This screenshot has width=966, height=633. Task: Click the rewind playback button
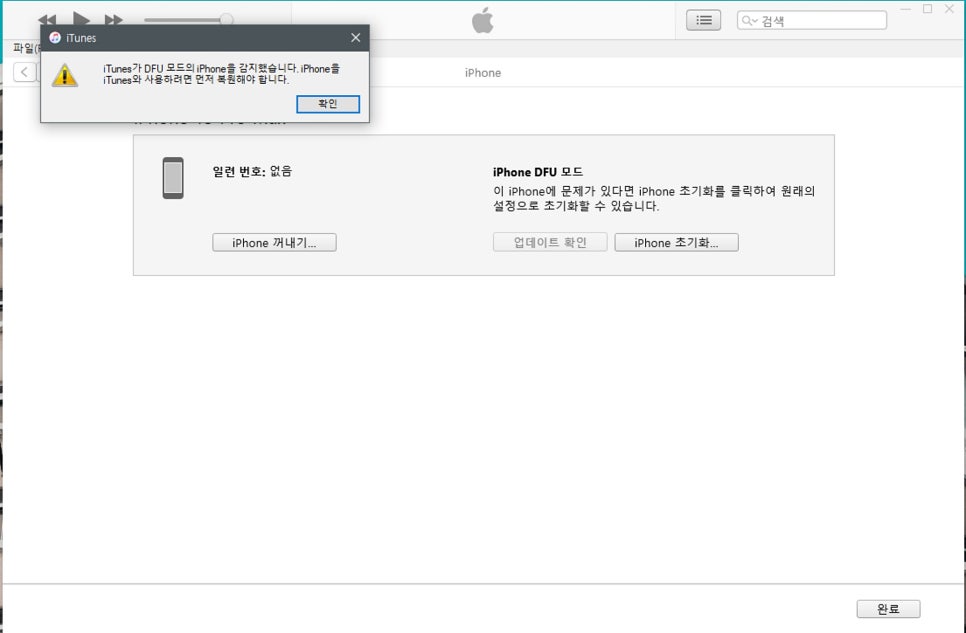[47, 20]
